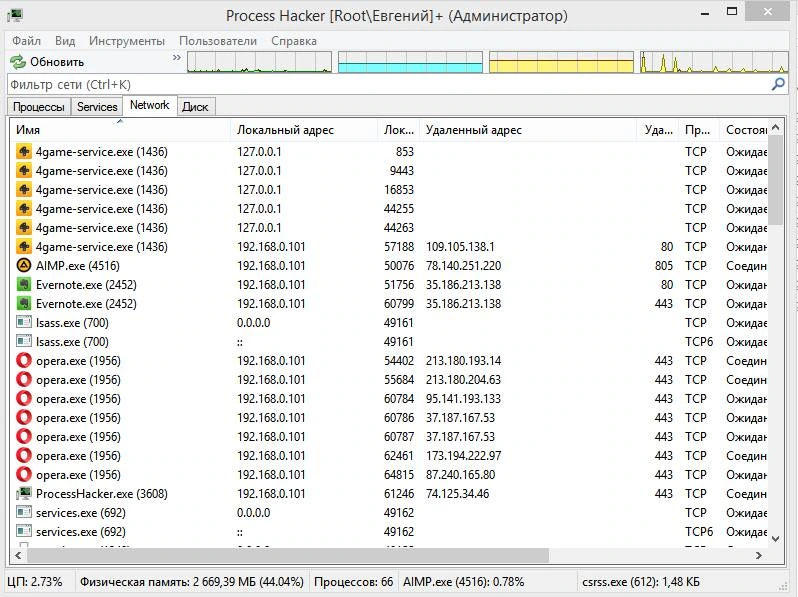Open the Файл menu

tap(26, 41)
